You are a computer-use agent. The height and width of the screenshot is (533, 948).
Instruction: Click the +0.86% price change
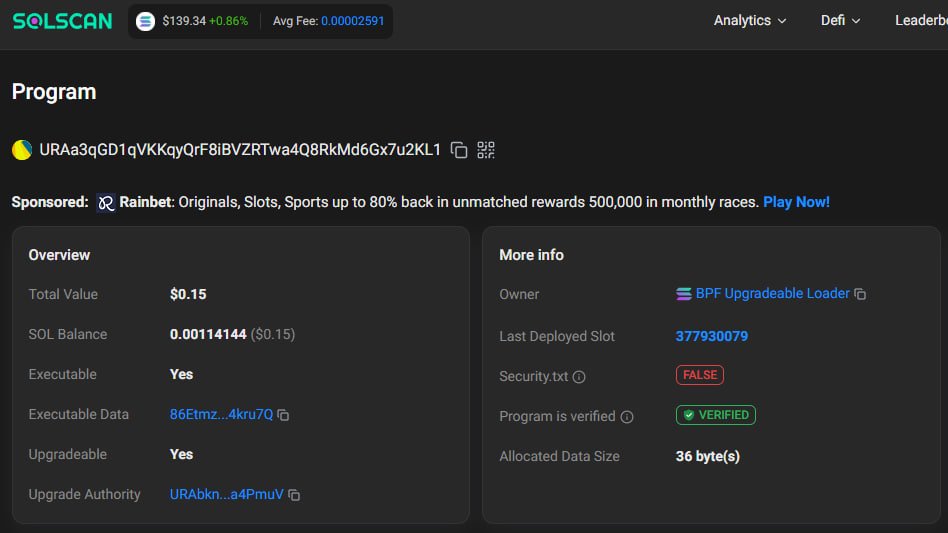click(x=229, y=21)
